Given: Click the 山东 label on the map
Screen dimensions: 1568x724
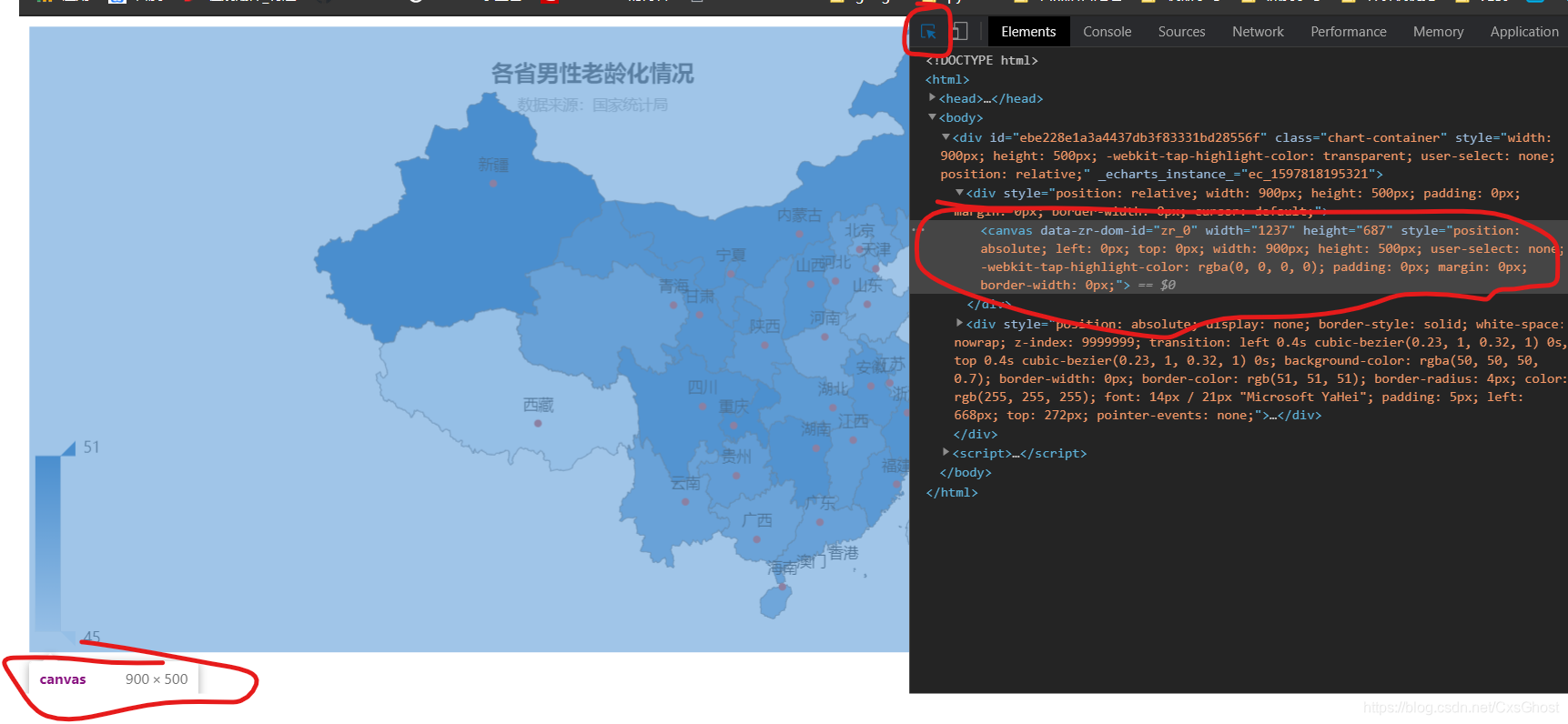Looking at the screenshot, I should [x=867, y=285].
